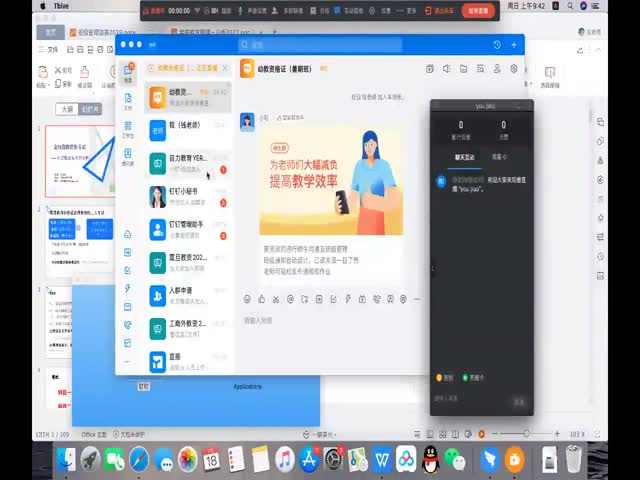Click the lightning DING icon in chat toolbar
This screenshot has width=640, height=480.
tap(348, 299)
